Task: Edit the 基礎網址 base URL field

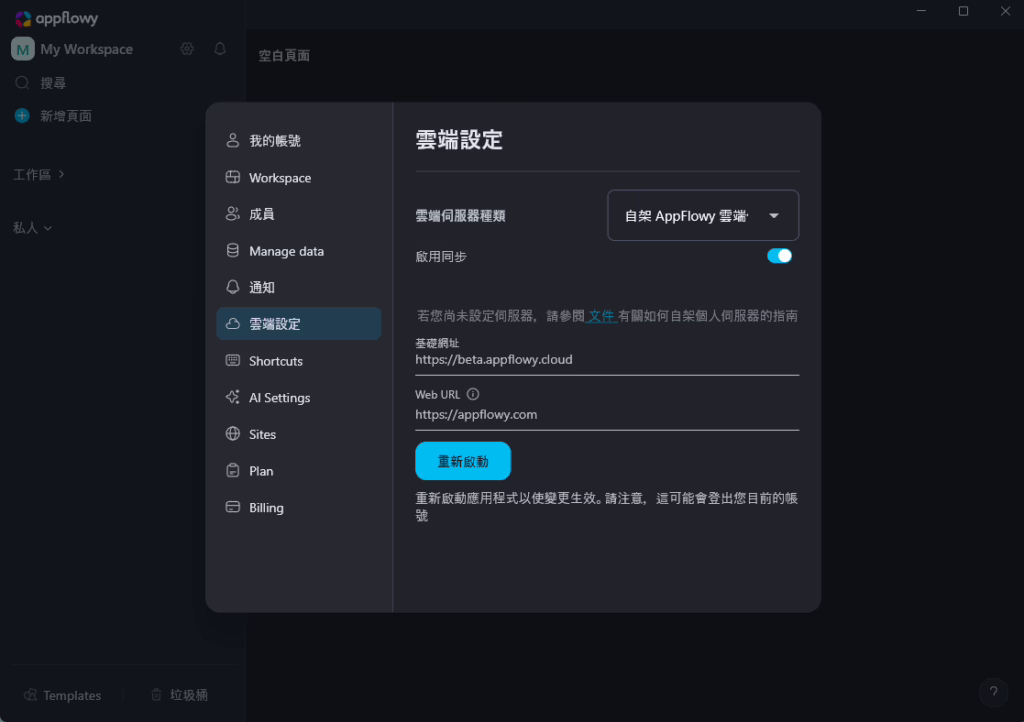Action: tap(607, 360)
